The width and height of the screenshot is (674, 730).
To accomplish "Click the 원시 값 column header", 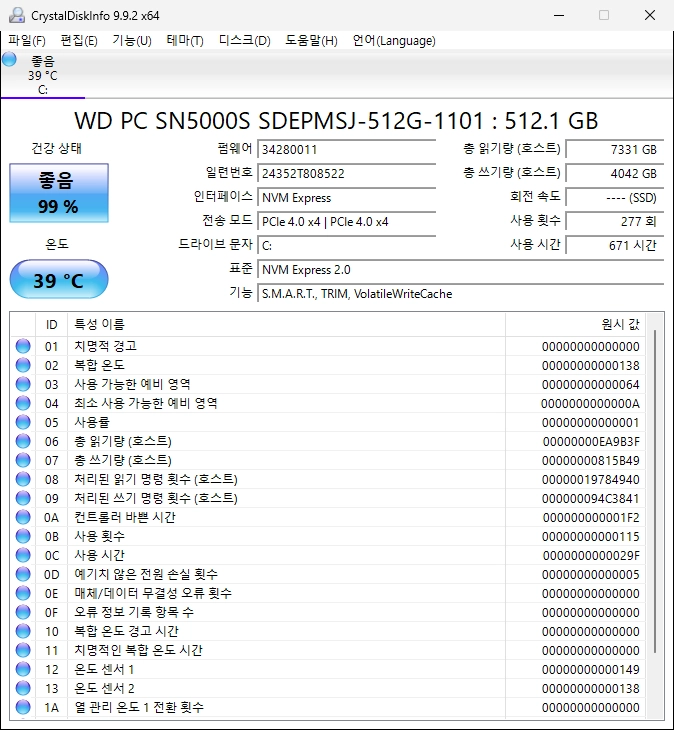I will [x=575, y=324].
